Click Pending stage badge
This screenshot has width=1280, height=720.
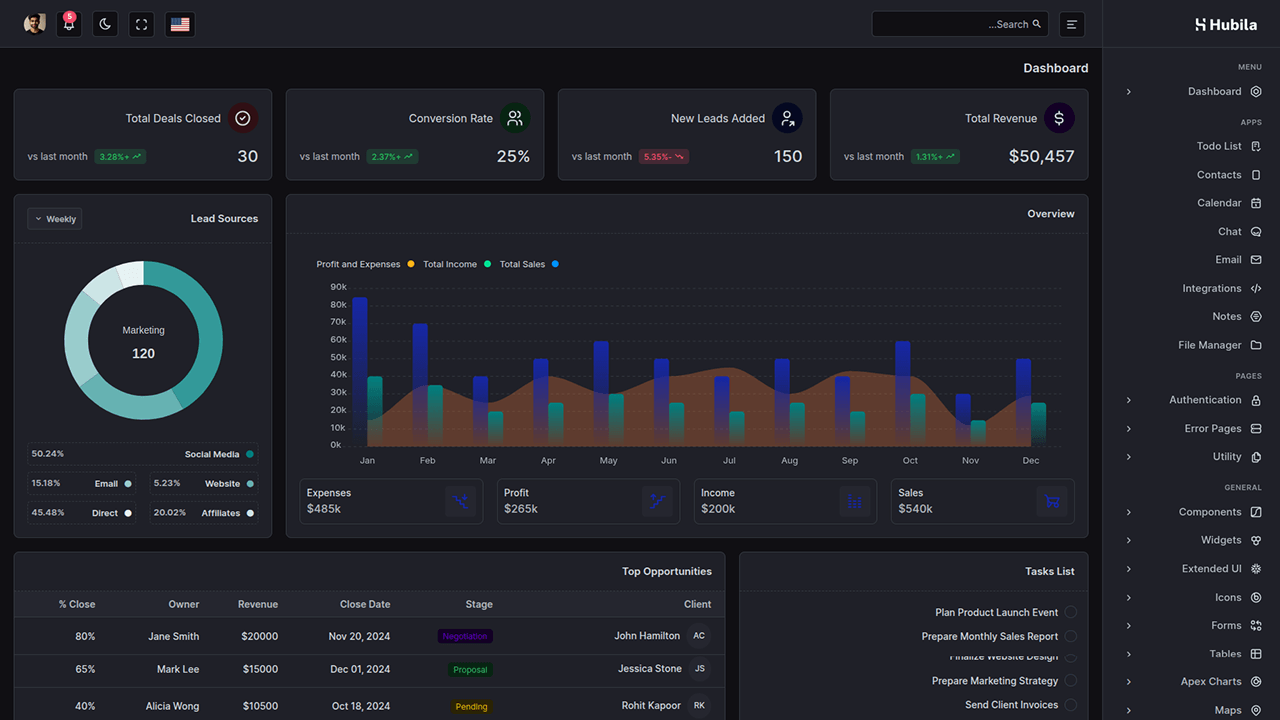click(x=471, y=706)
